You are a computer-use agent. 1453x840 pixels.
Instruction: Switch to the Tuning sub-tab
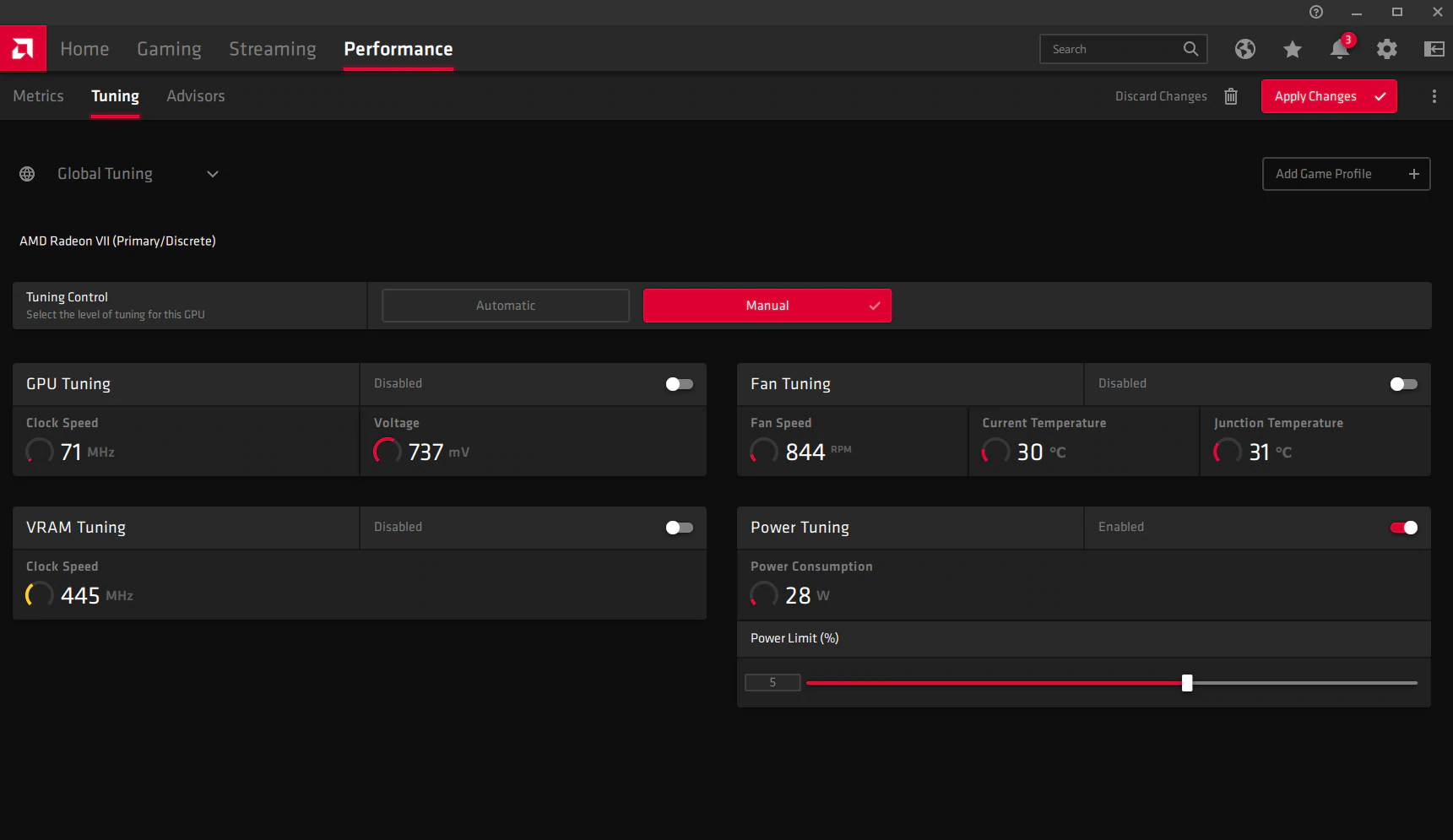click(x=116, y=96)
